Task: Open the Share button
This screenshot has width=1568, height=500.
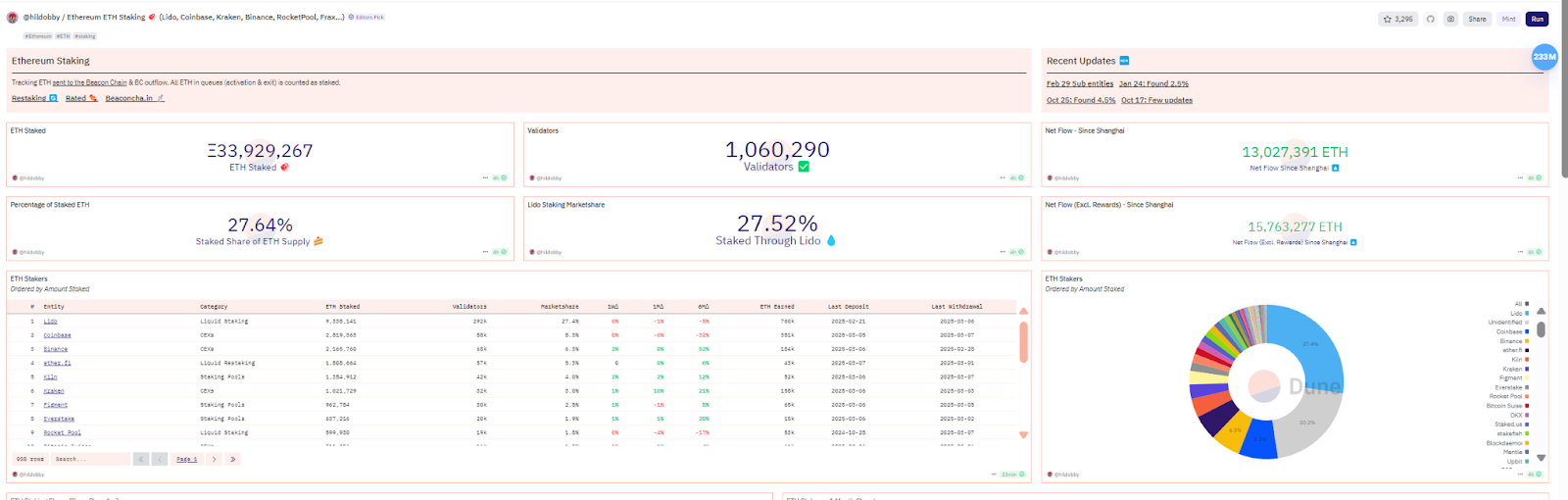Action: [1477, 19]
